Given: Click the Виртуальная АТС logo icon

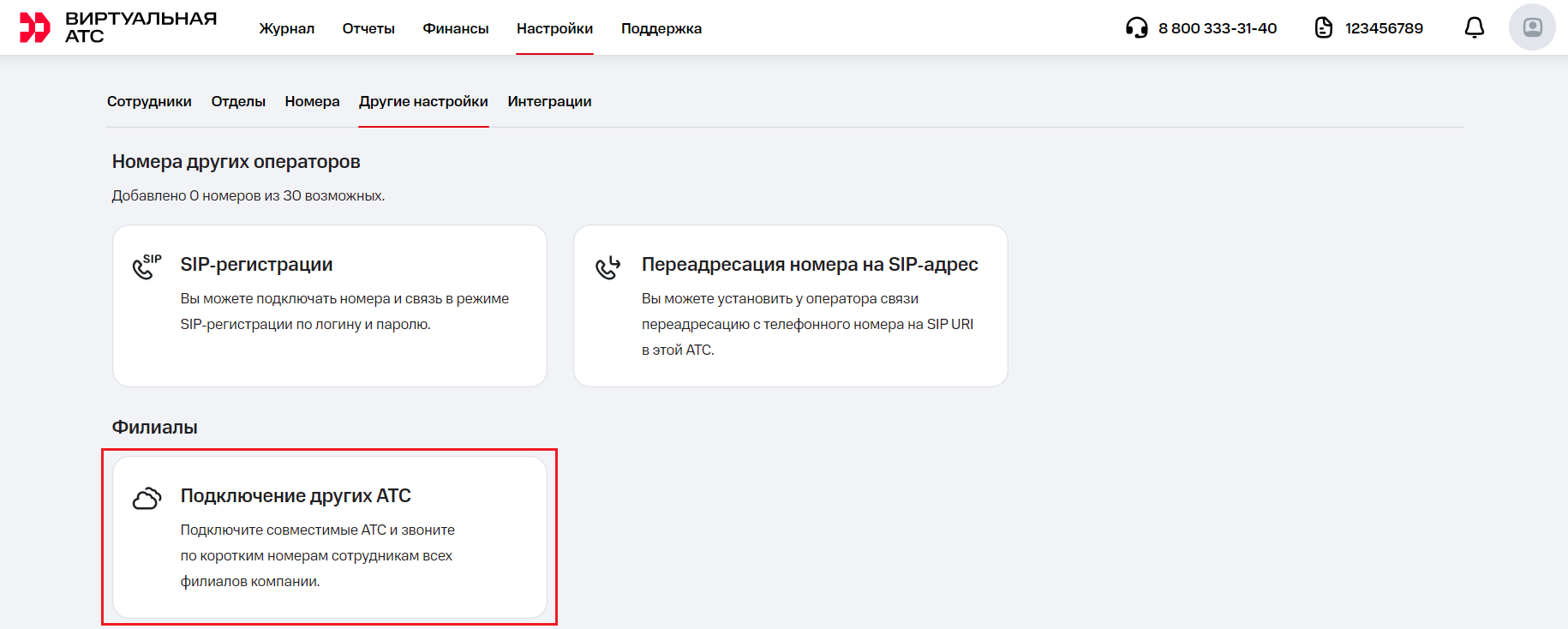Looking at the screenshot, I should click(x=35, y=27).
